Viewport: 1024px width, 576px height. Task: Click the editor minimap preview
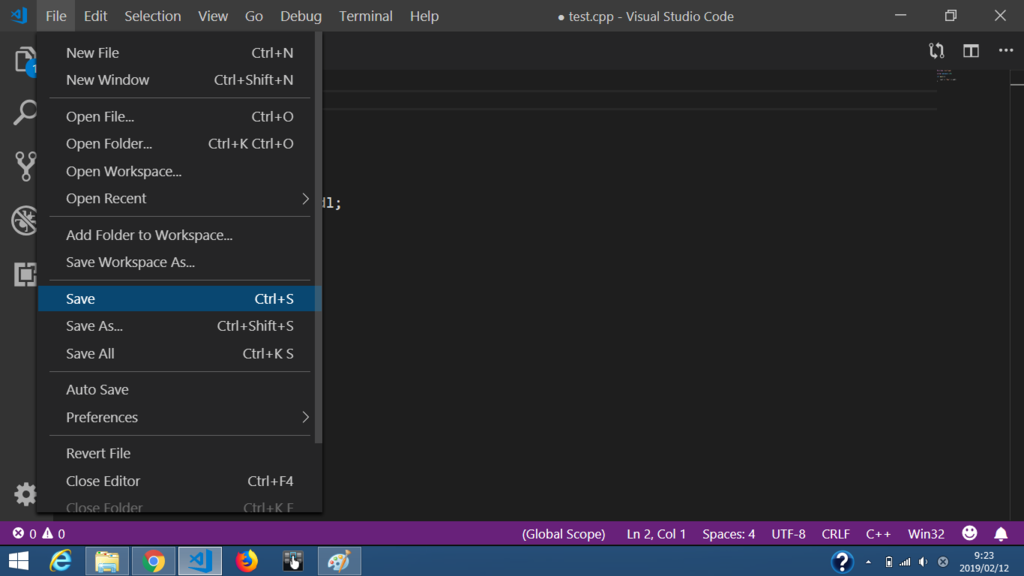tap(946, 75)
